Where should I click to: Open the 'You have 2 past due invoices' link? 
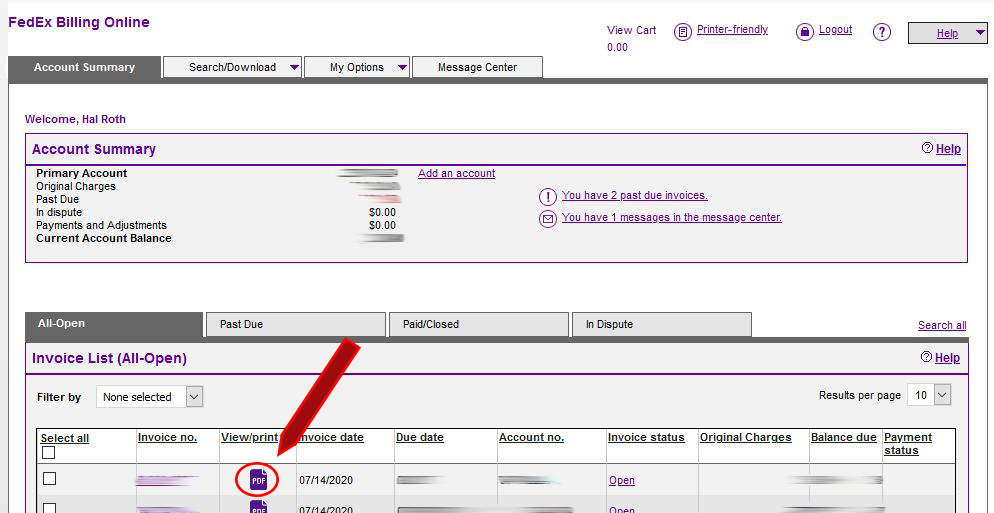point(635,195)
